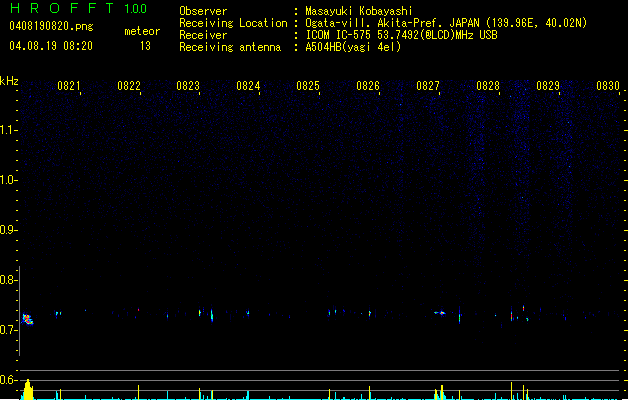Click the 0826 time marker
The width and height of the screenshot is (629, 400).
(x=368, y=86)
